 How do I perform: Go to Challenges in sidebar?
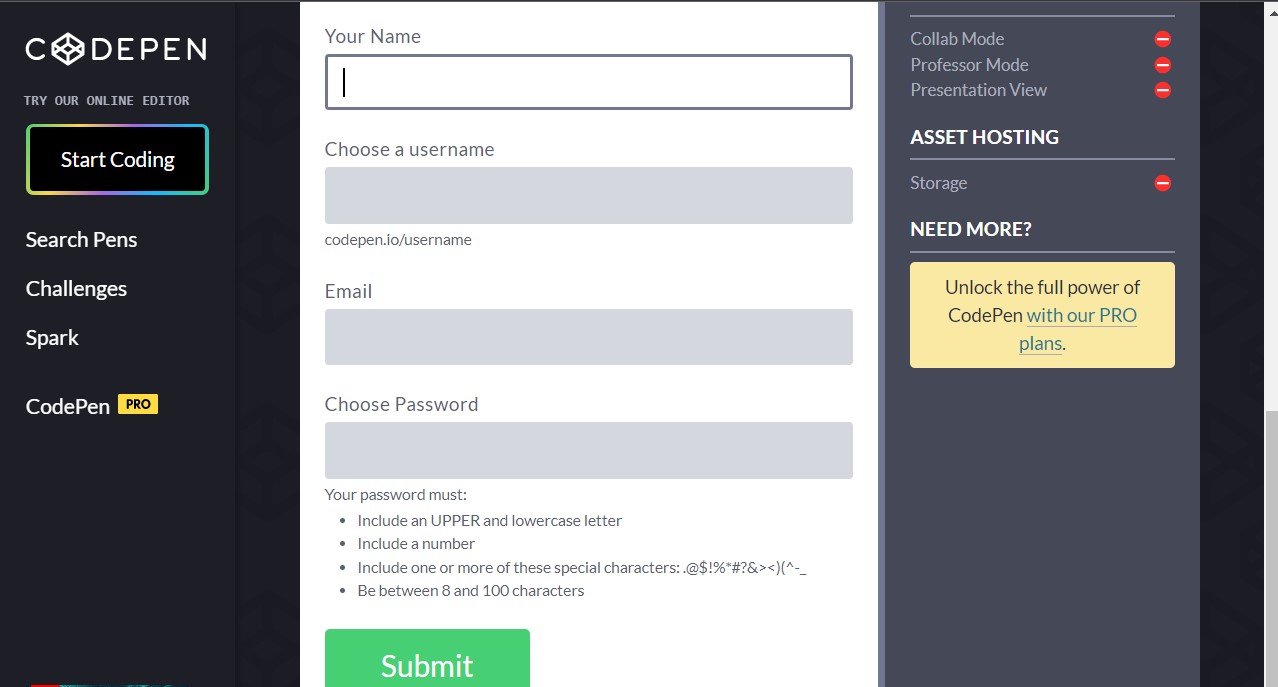tap(76, 289)
